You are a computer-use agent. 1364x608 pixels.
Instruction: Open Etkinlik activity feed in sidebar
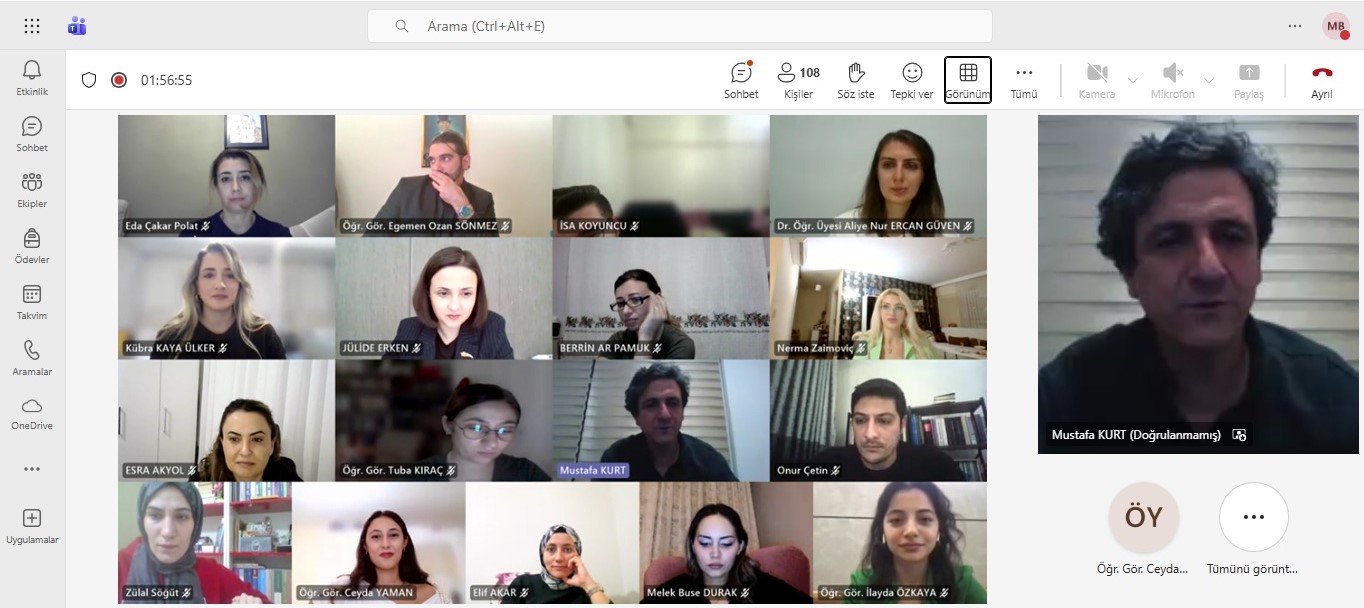[32, 77]
